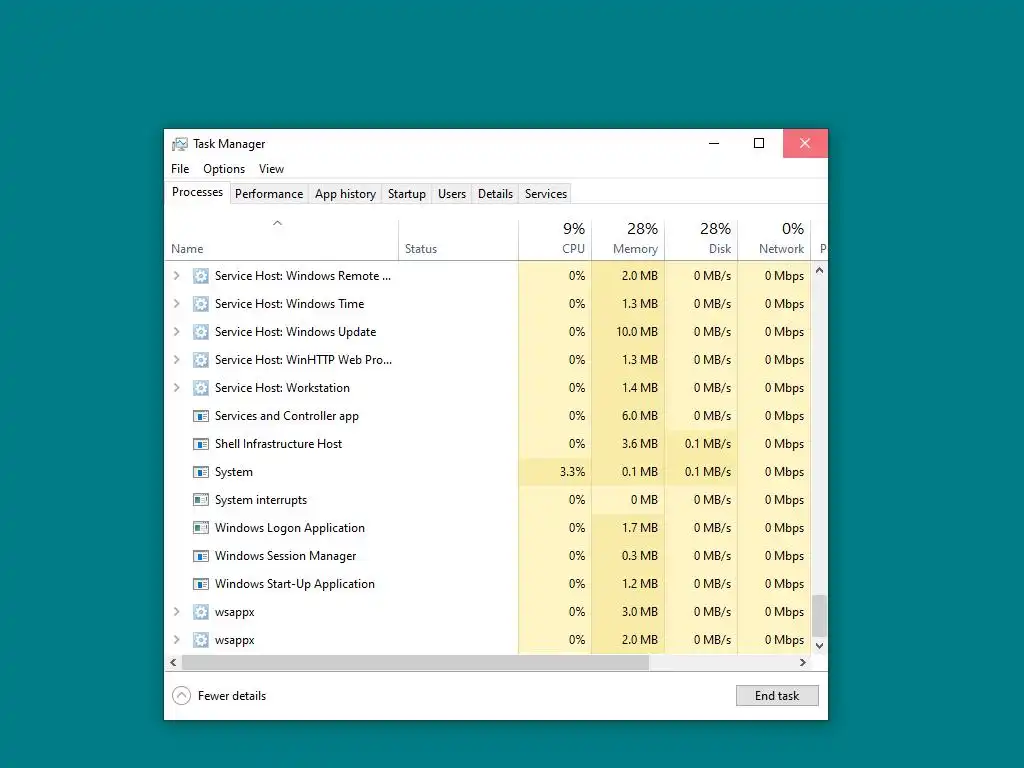Click the icon beside the System process

pos(200,472)
